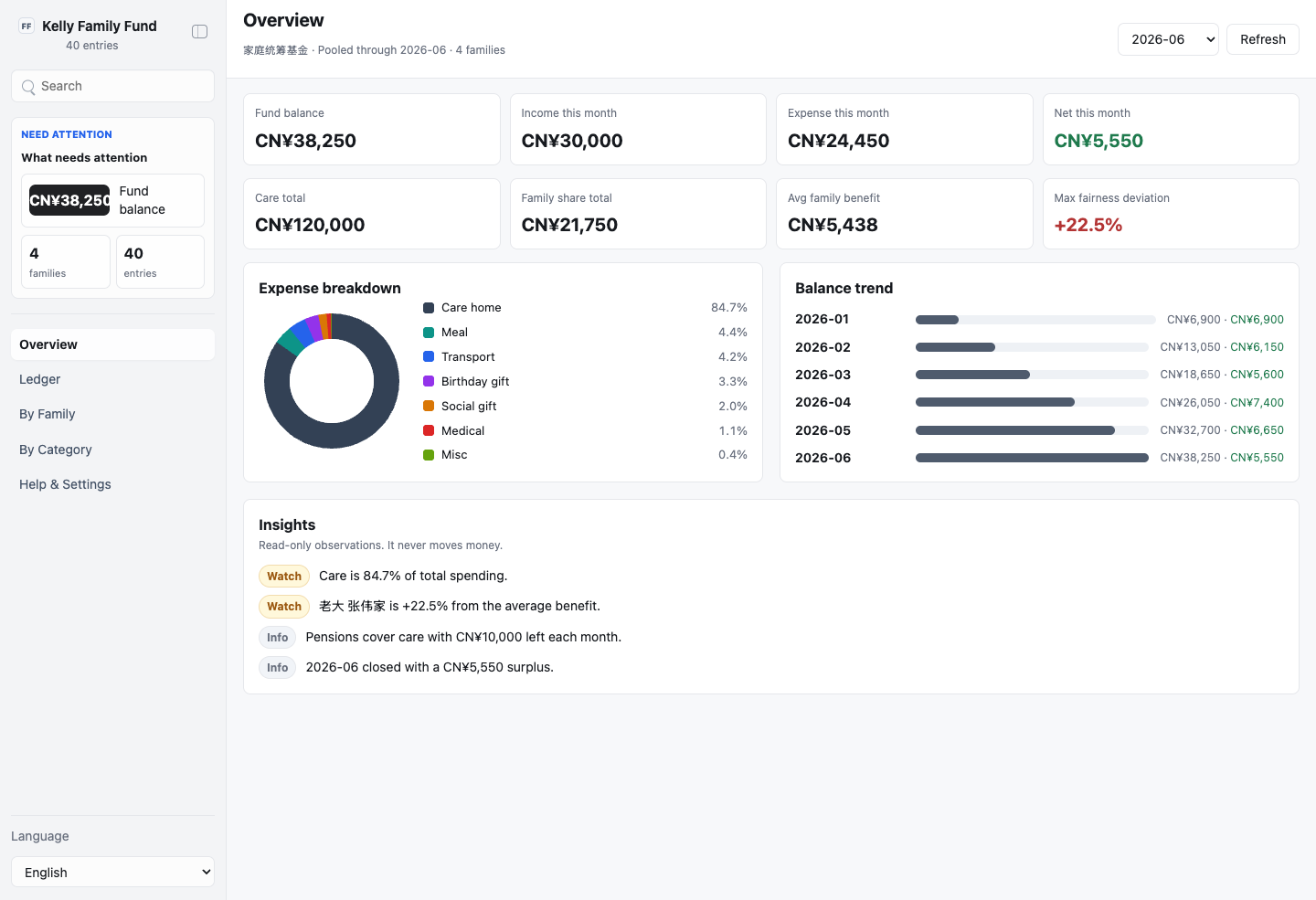Click the Meal 4.4% percentage

(733, 333)
